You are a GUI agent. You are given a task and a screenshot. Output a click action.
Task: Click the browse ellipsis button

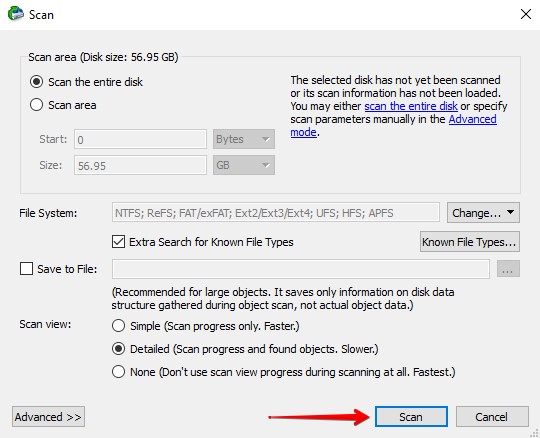coord(508,269)
